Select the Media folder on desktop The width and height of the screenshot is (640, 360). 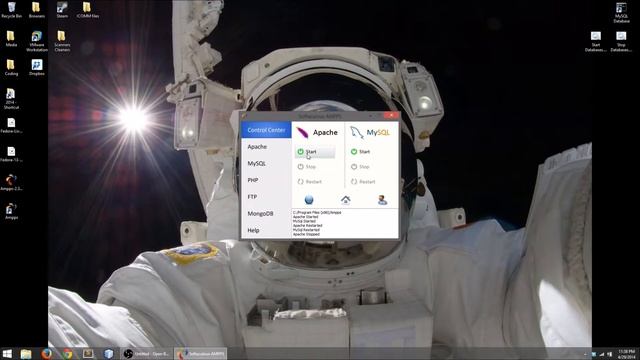tap(11, 39)
